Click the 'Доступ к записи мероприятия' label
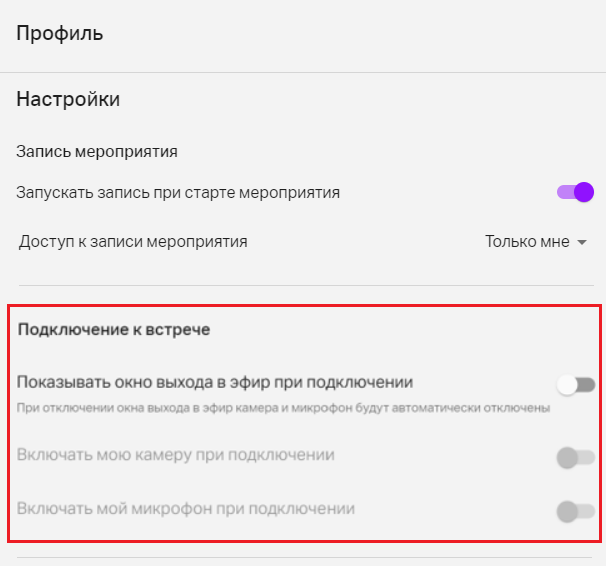This screenshot has height=566, width=606. tap(133, 242)
